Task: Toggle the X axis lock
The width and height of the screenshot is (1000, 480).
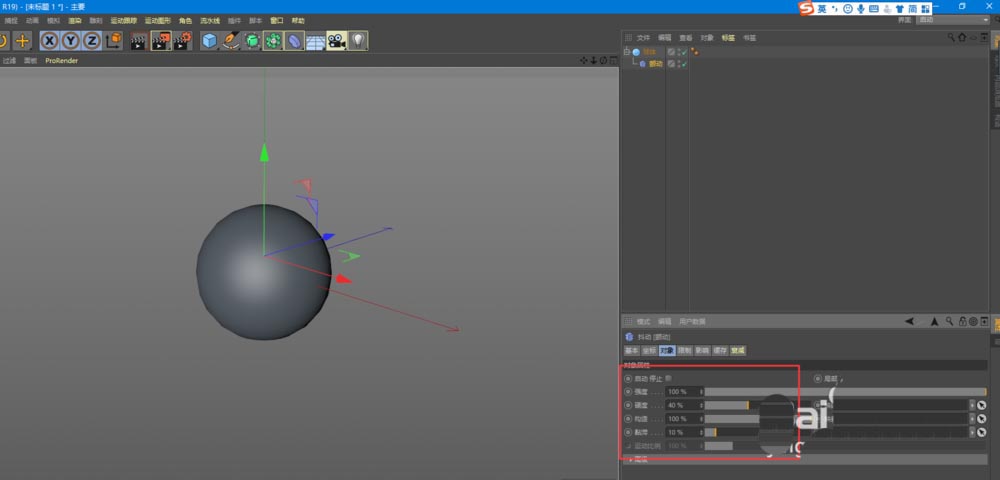Action: [48, 41]
